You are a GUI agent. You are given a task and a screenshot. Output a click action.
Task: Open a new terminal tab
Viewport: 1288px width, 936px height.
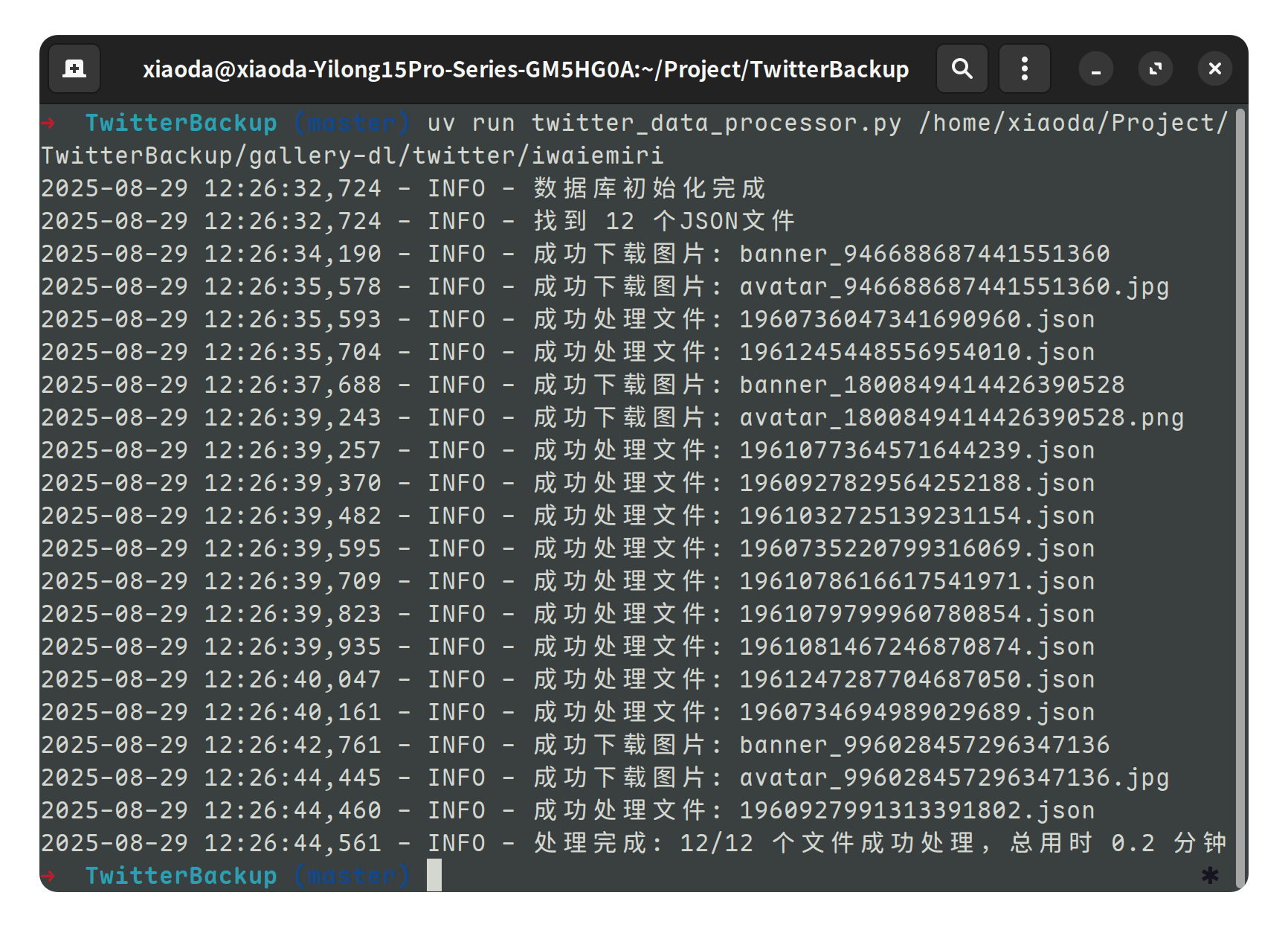point(74,69)
